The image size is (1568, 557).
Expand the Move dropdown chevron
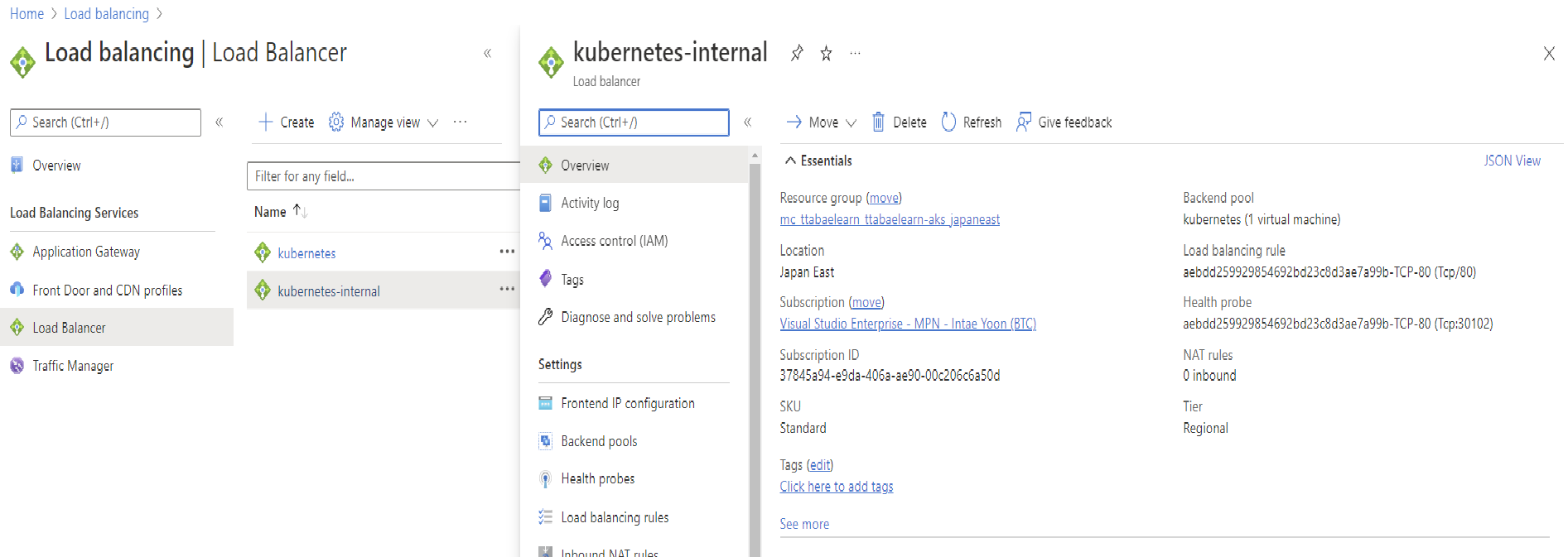[x=851, y=123]
